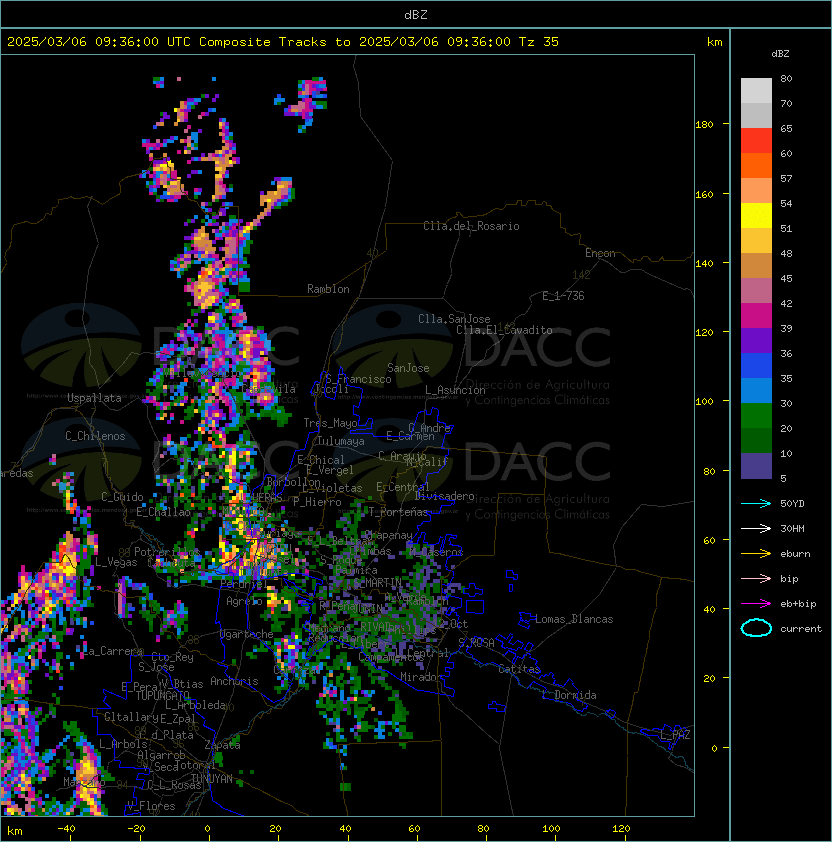
Task: Click the '30HM' legend label
Action: (x=792, y=528)
